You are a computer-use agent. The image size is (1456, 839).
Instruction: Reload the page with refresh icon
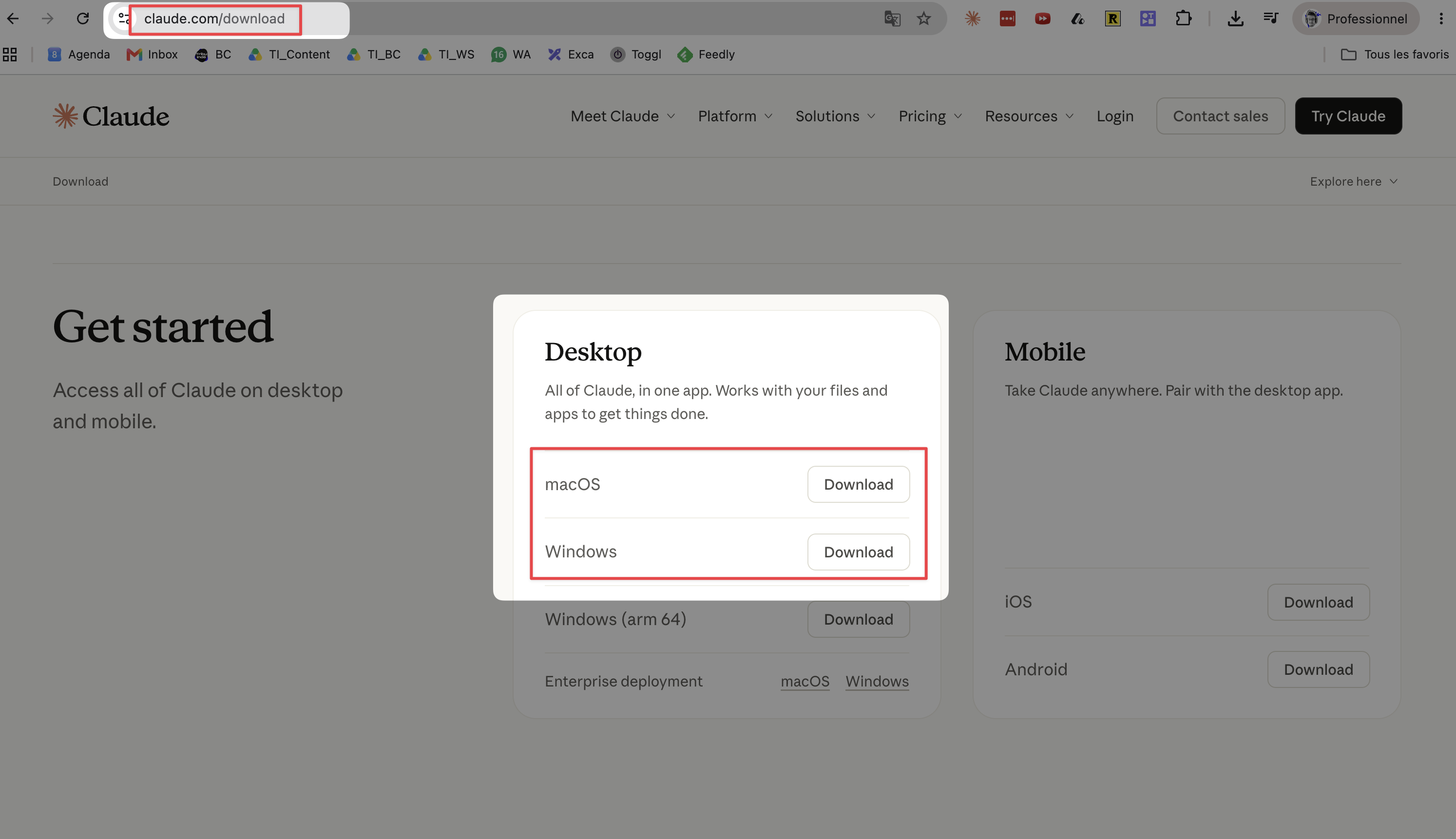click(83, 19)
